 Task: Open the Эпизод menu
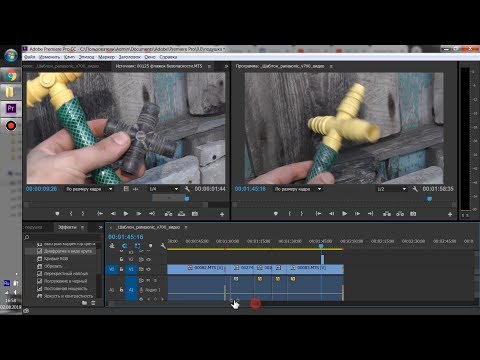click(86, 57)
